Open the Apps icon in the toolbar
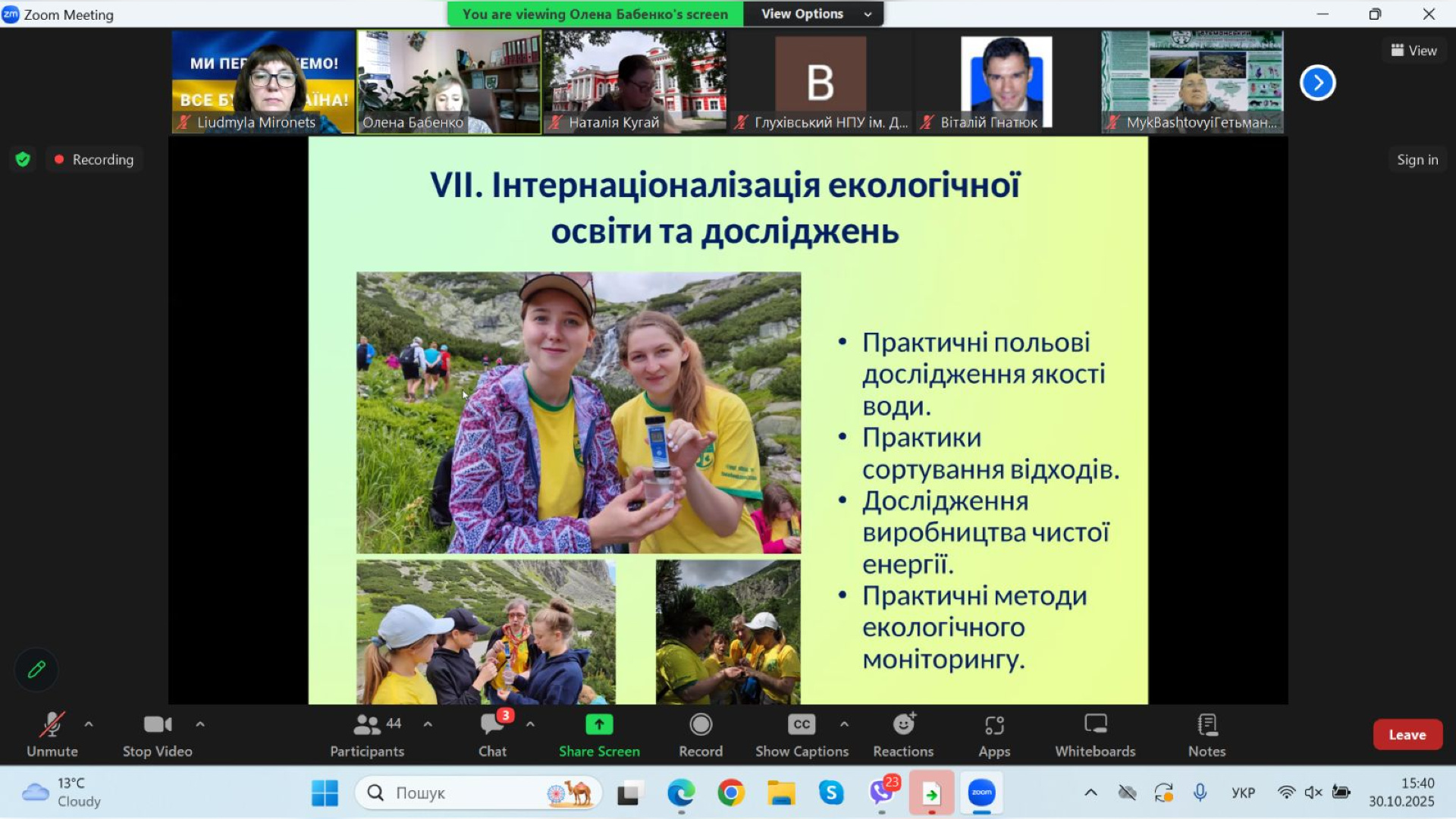This screenshot has width=1456, height=819. point(993,725)
